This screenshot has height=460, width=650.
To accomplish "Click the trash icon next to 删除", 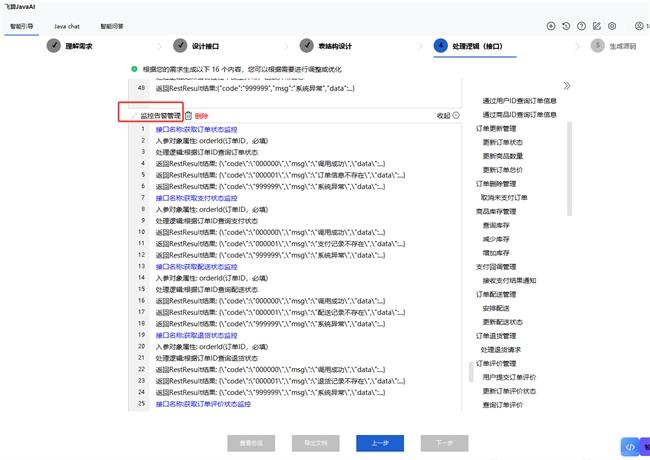I will (x=188, y=116).
